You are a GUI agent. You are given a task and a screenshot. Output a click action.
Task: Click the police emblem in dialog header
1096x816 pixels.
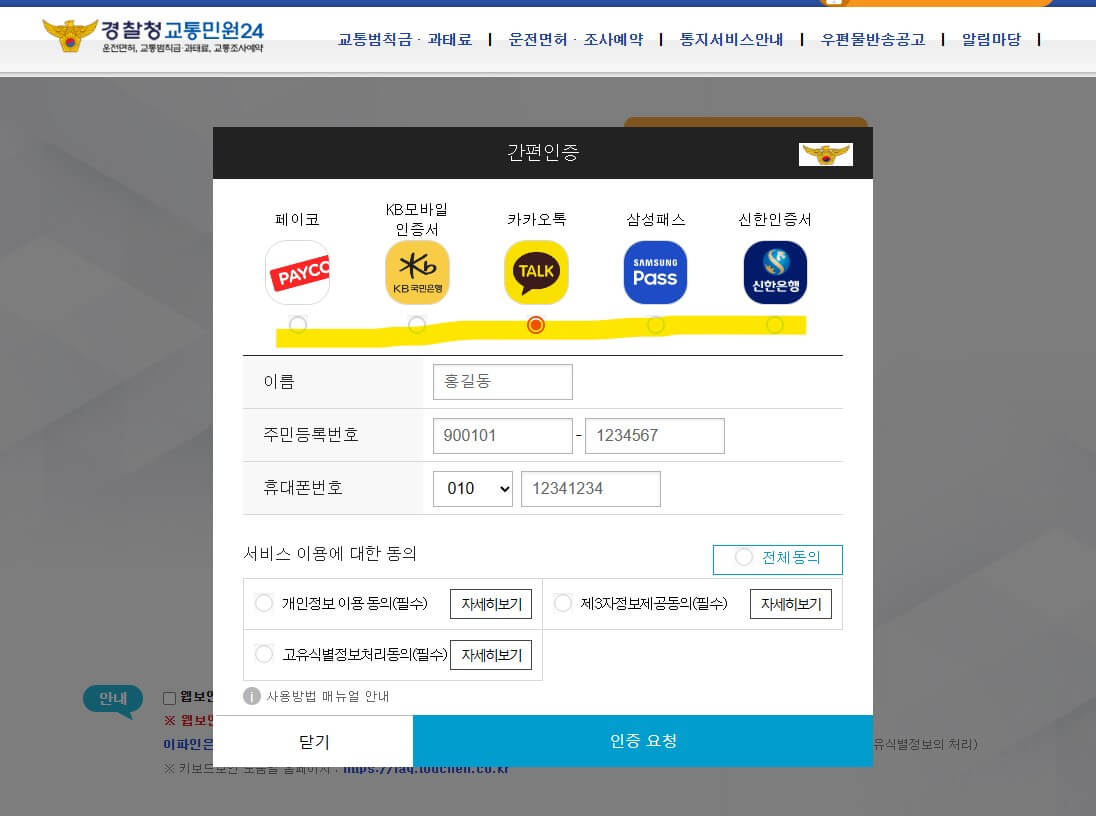(825, 154)
